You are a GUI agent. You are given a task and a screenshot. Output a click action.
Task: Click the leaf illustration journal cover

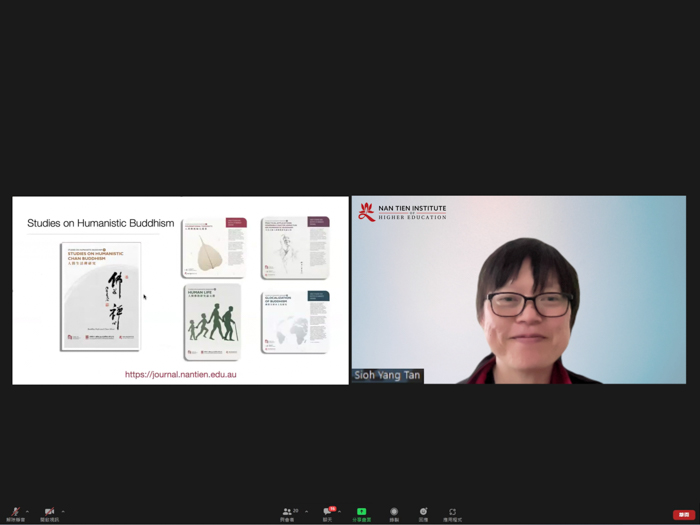(x=212, y=247)
